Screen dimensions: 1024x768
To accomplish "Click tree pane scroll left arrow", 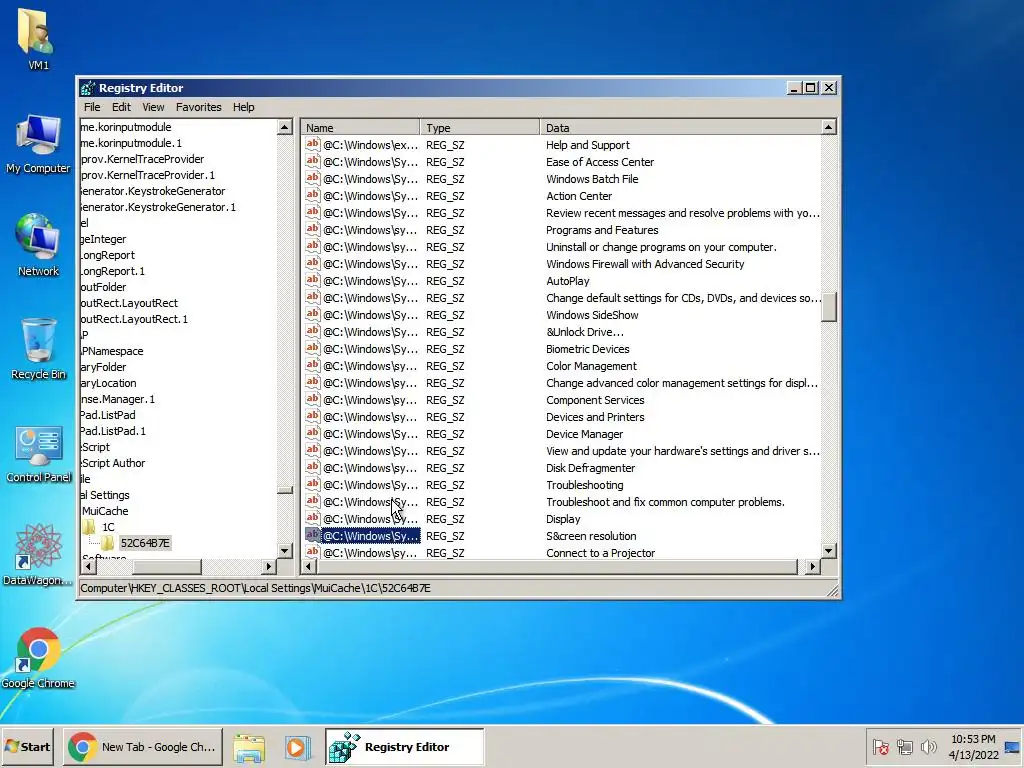I will [88, 566].
